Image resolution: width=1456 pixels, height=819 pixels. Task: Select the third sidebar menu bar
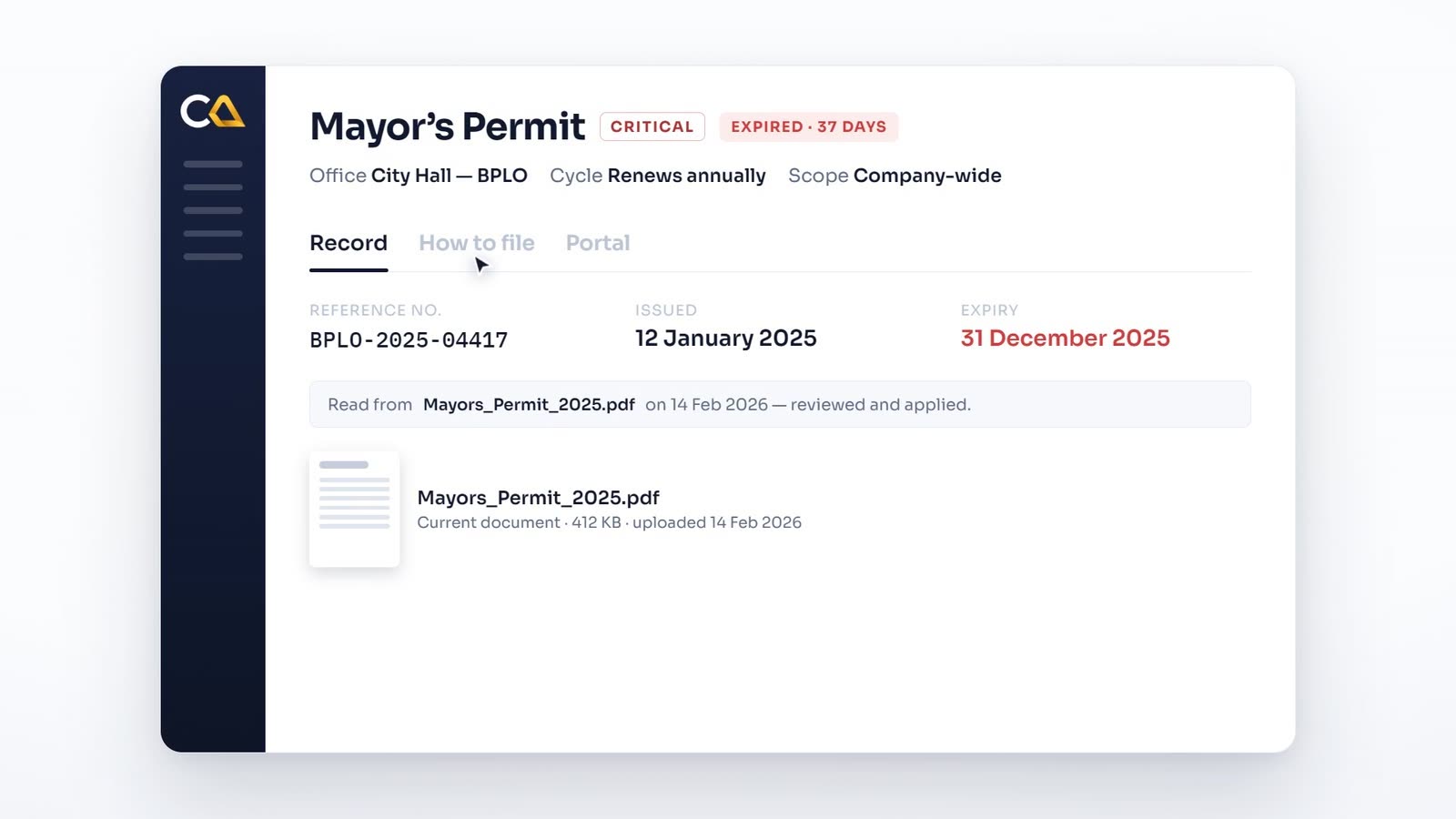[213, 210]
